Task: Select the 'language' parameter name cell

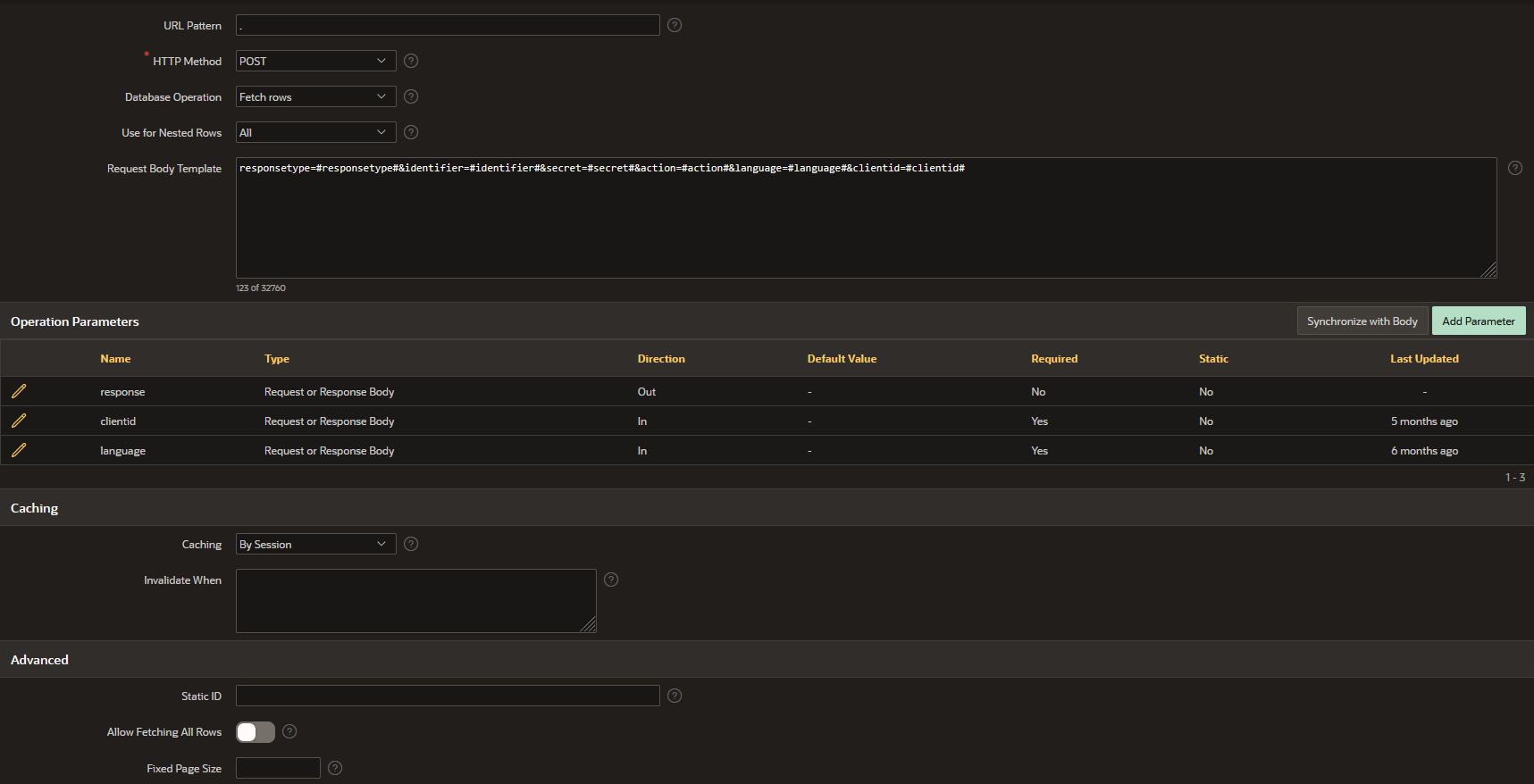Action: 122,451
